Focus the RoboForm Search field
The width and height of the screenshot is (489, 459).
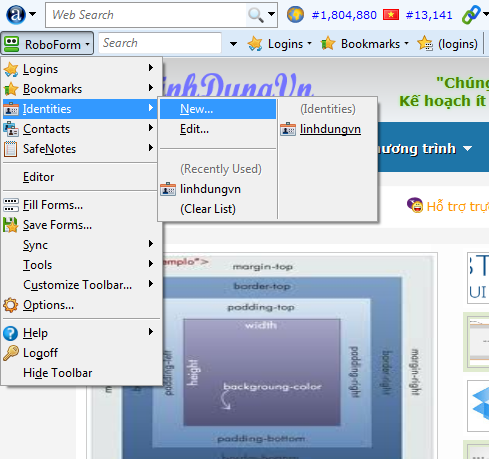click(x=160, y=43)
